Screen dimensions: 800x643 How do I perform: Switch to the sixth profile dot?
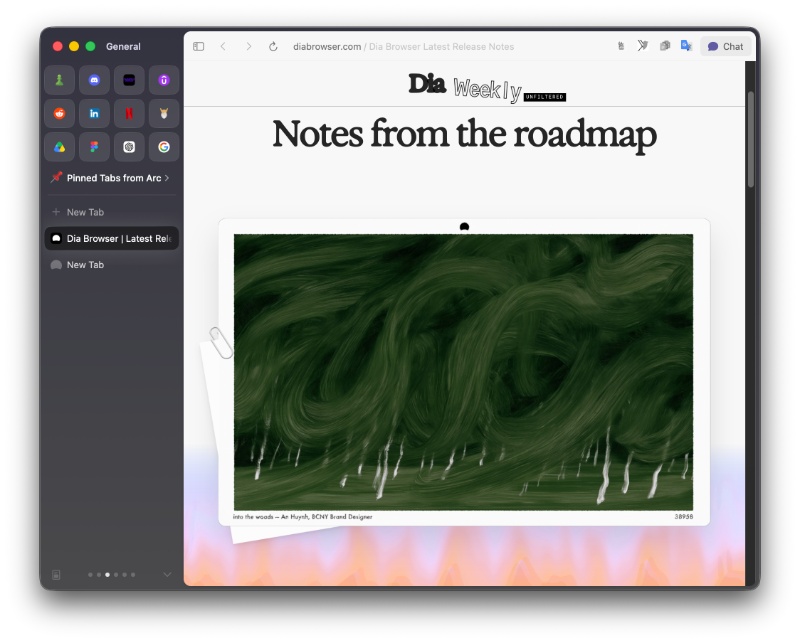tap(133, 575)
